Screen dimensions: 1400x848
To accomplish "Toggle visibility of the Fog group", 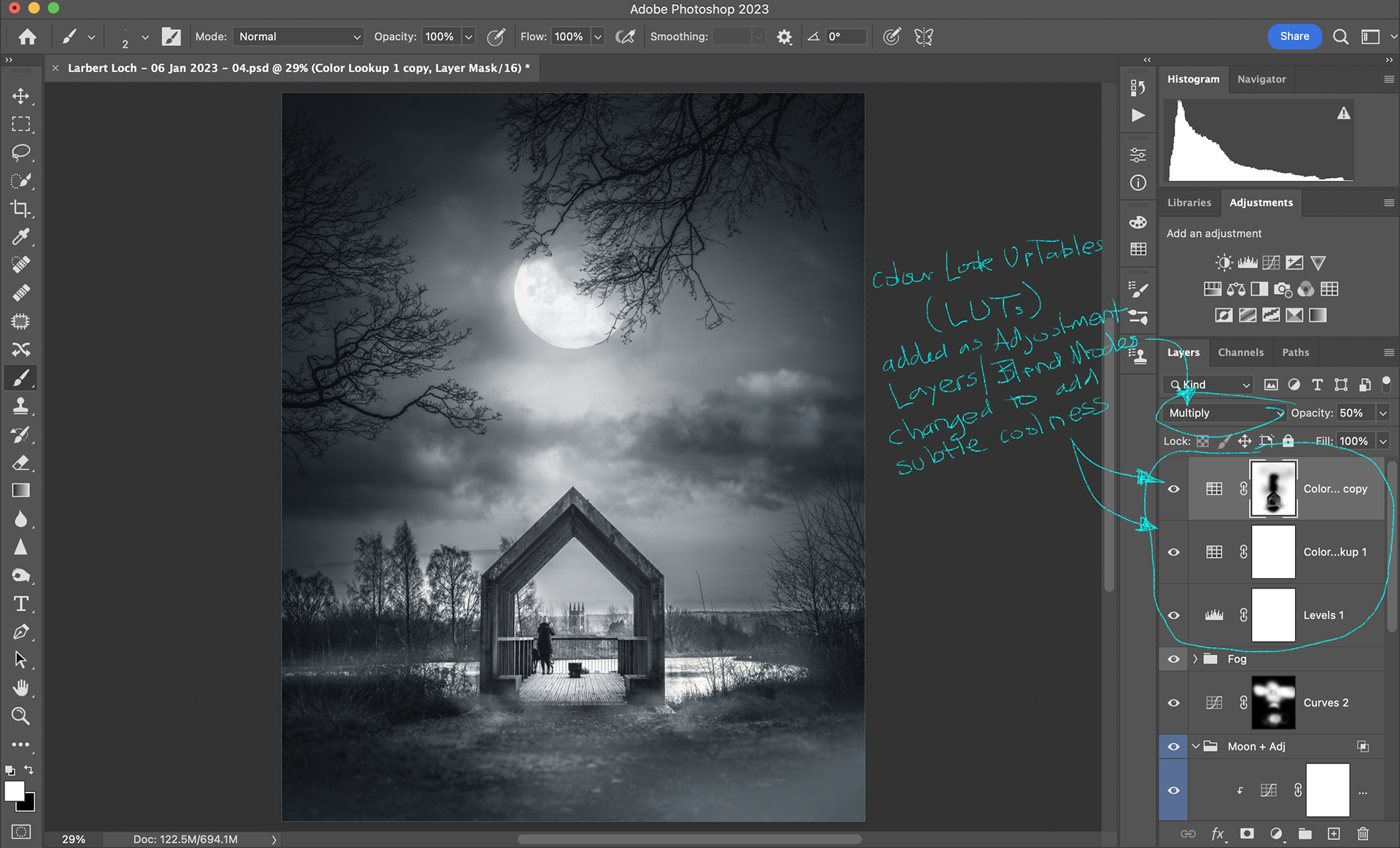I will coord(1173,659).
